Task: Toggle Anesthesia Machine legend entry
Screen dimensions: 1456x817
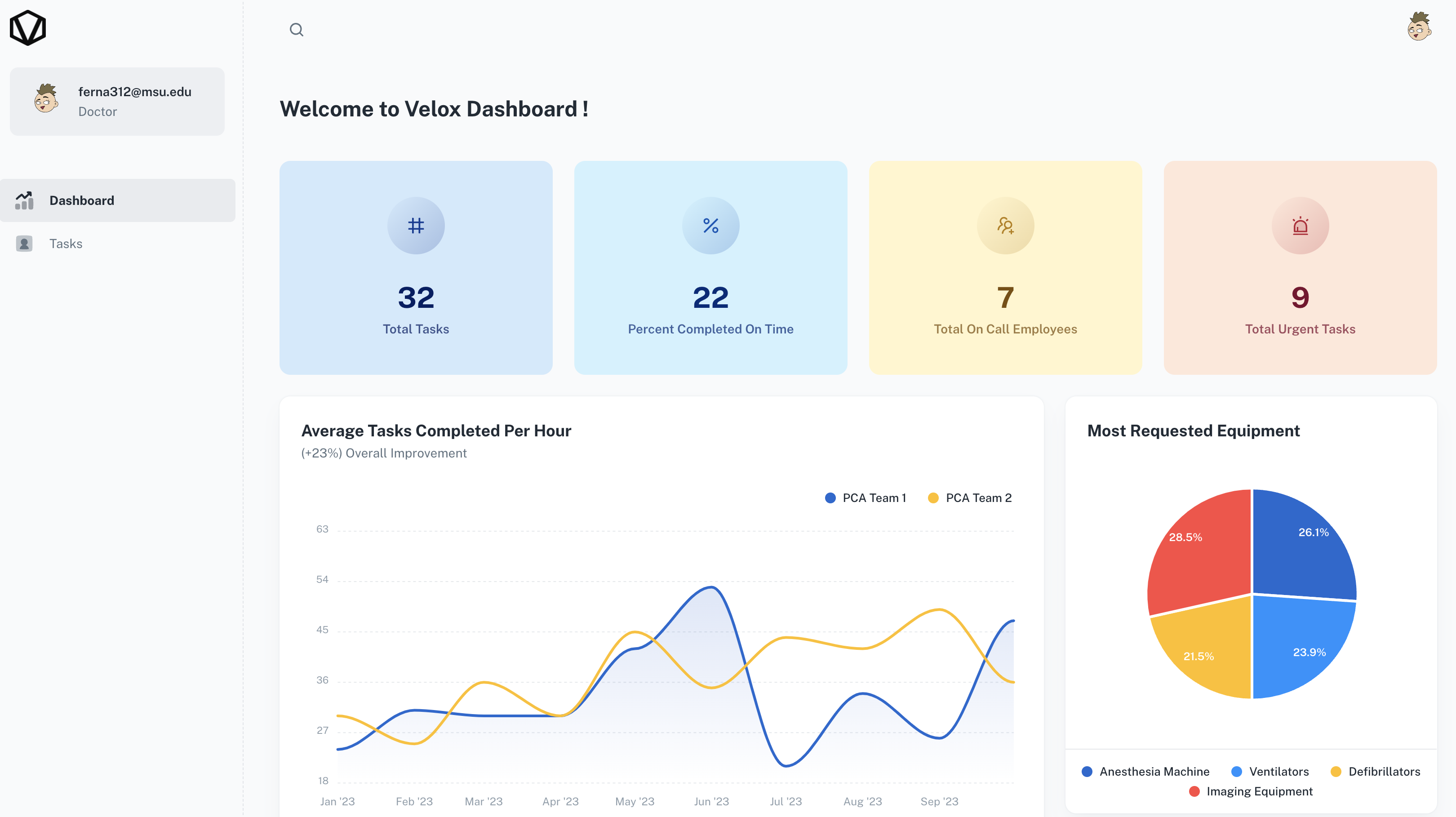Action: click(x=1145, y=771)
